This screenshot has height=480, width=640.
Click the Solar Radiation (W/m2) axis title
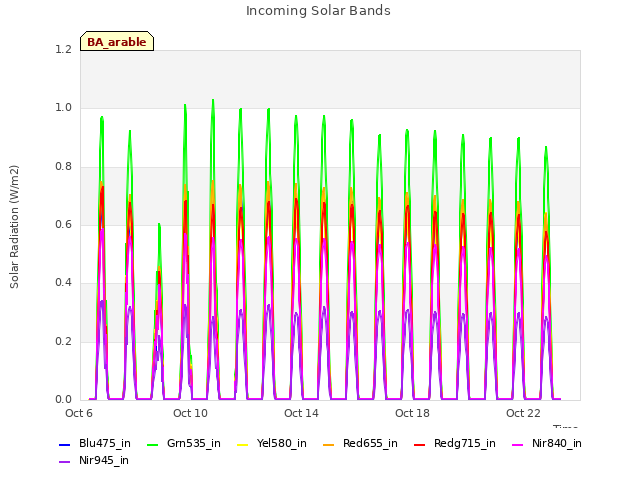point(14,227)
